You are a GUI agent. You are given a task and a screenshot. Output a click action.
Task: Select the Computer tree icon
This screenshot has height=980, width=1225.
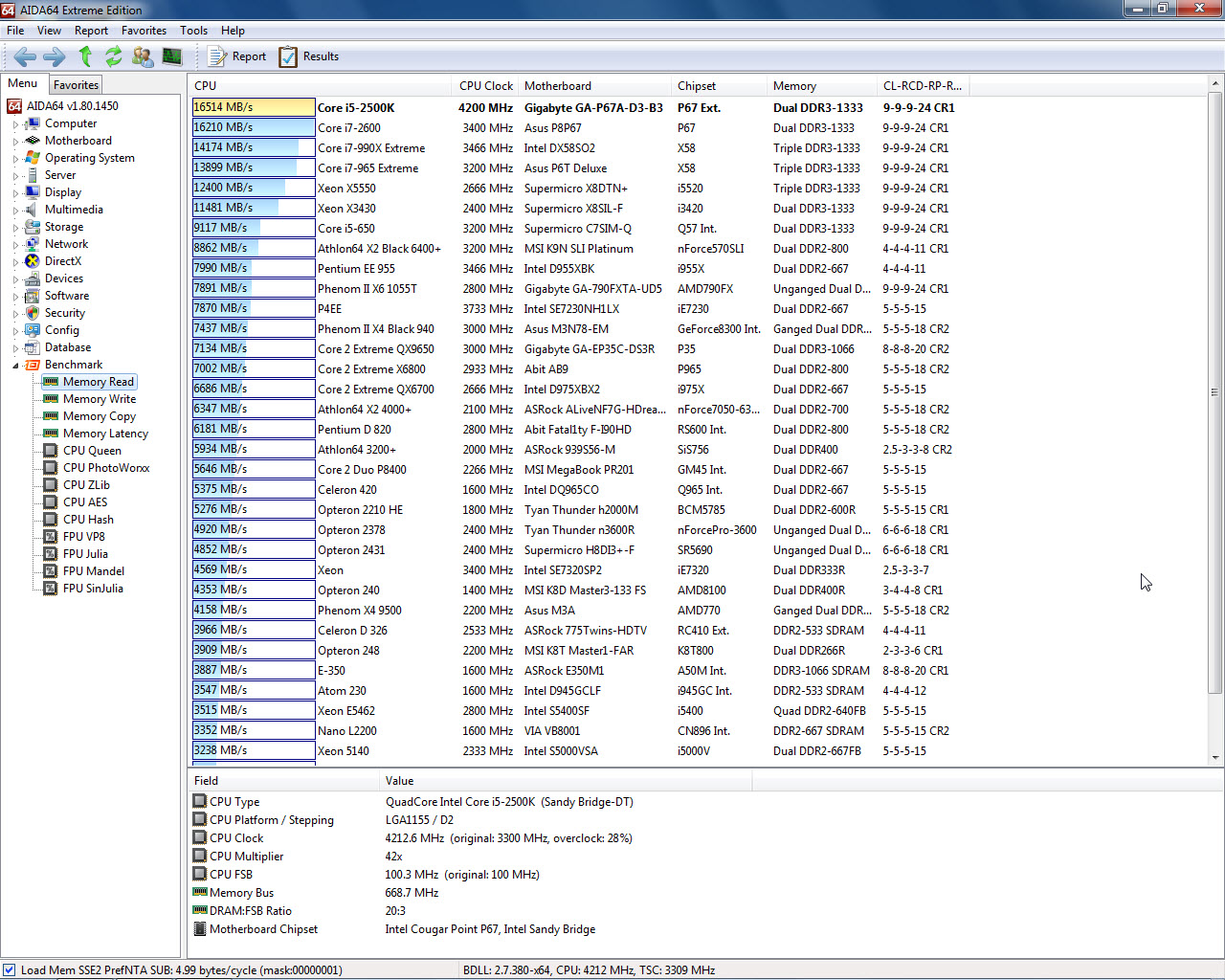[x=33, y=123]
